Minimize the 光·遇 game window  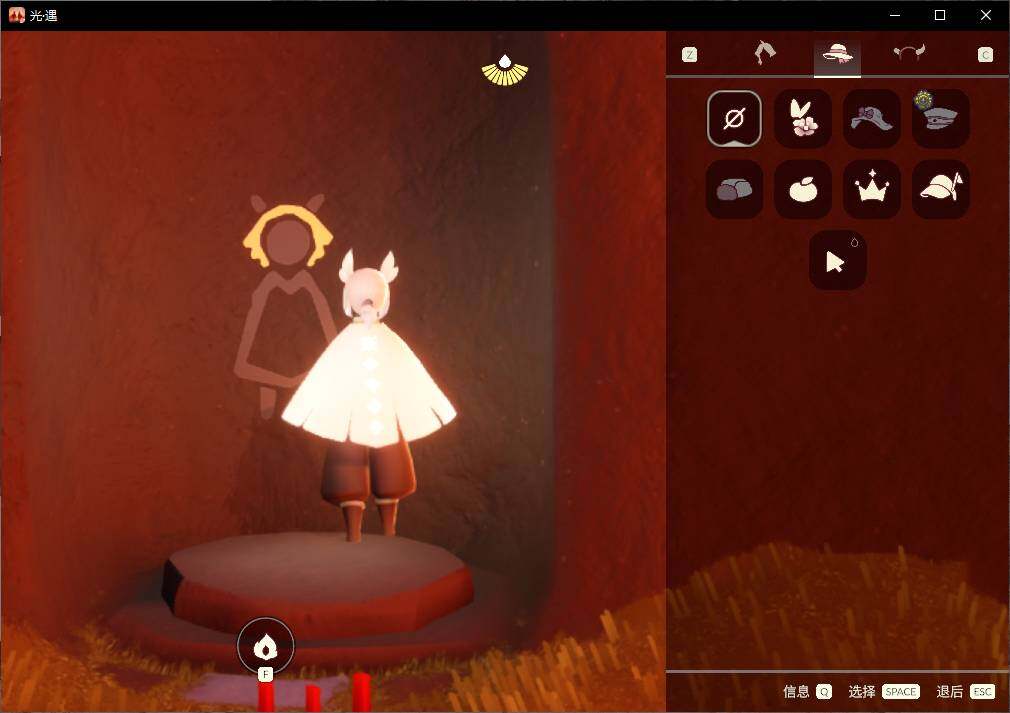[x=895, y=15]
